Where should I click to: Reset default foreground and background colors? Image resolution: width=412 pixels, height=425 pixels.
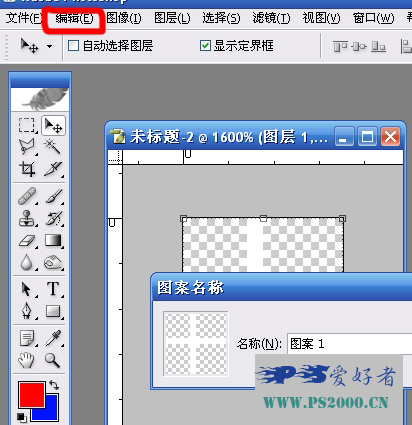[x=21, y=417]
